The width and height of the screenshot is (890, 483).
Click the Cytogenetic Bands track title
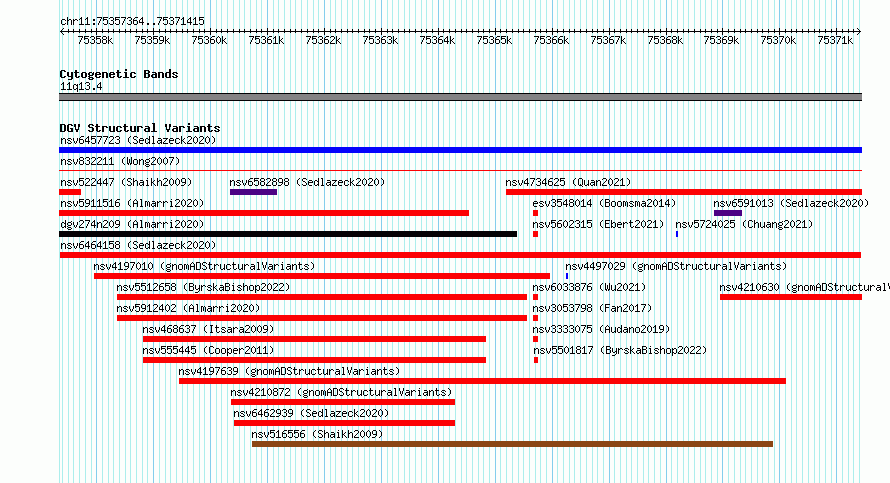click(119, 74)
